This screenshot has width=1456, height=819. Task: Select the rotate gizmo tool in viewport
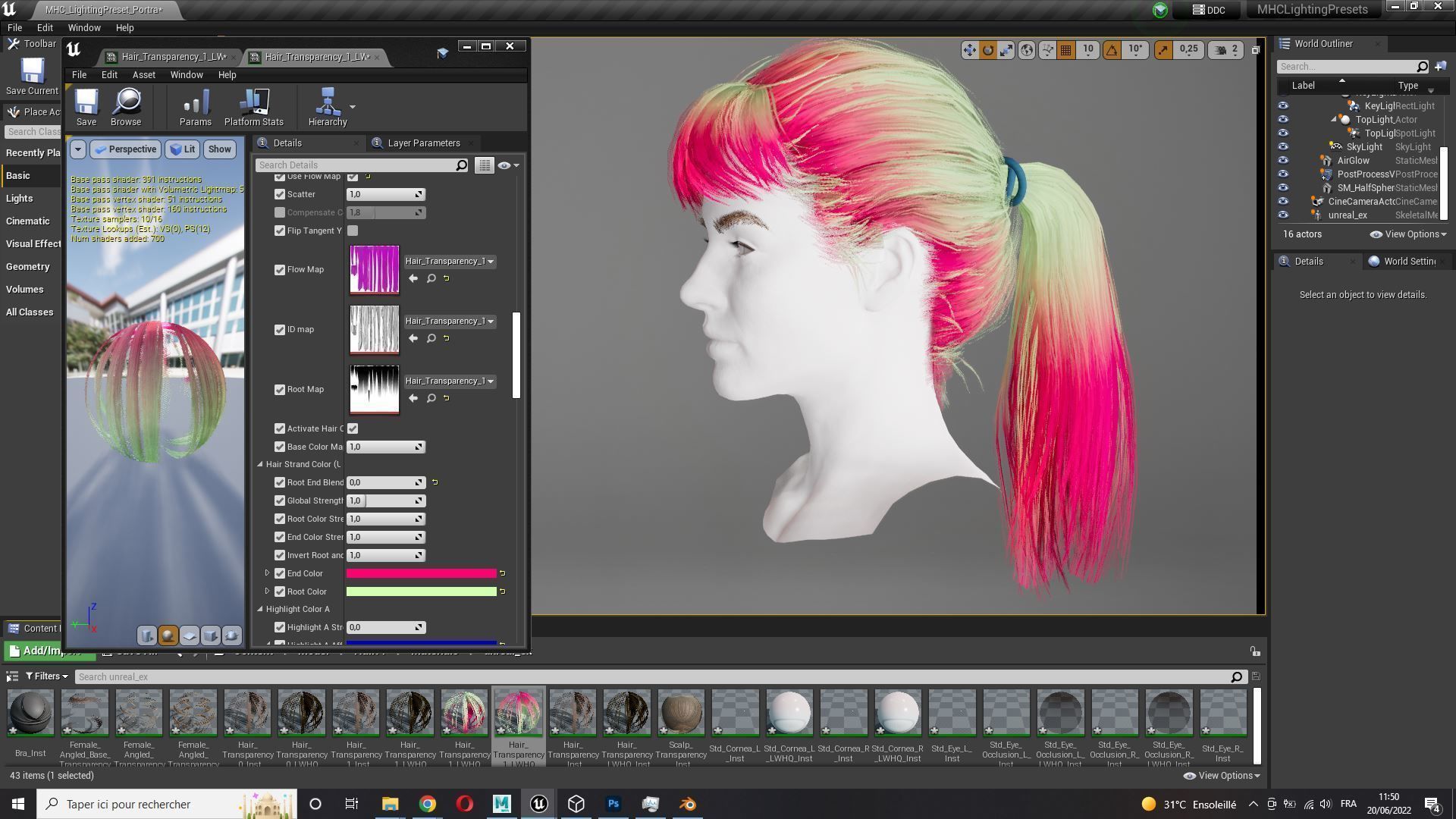pyautogui.click(x=988, y=50)
